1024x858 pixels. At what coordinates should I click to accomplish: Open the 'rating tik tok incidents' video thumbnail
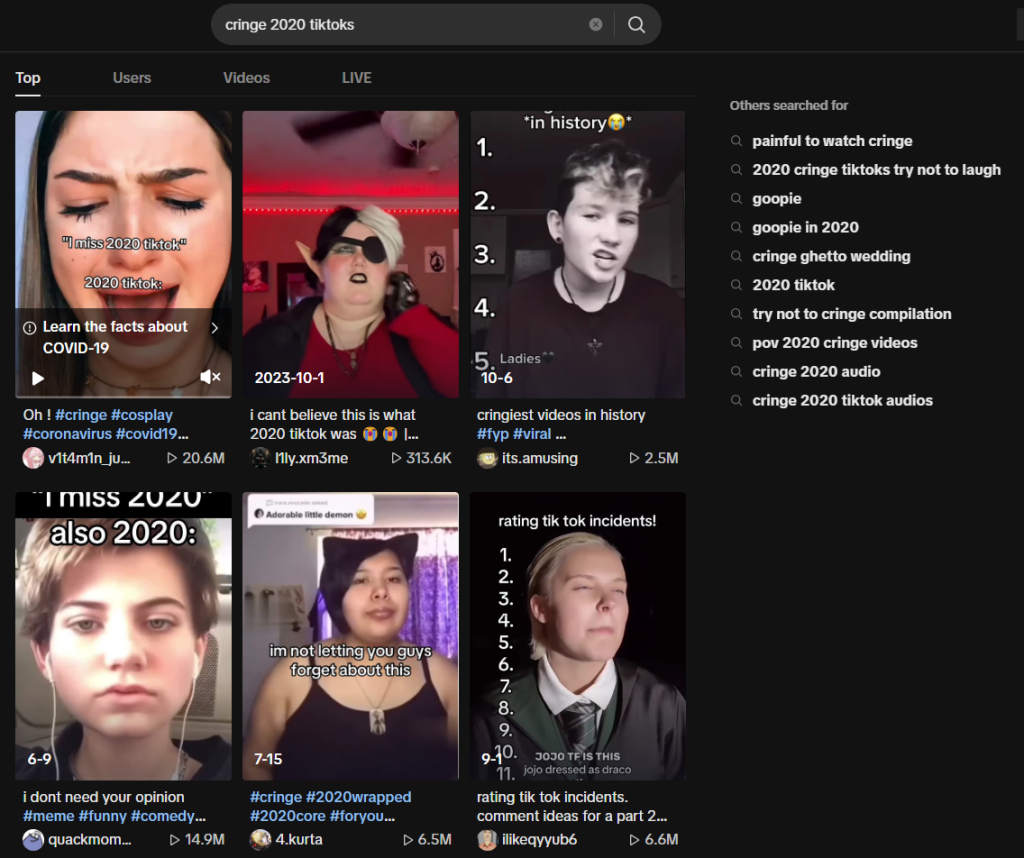pos(578,636)
